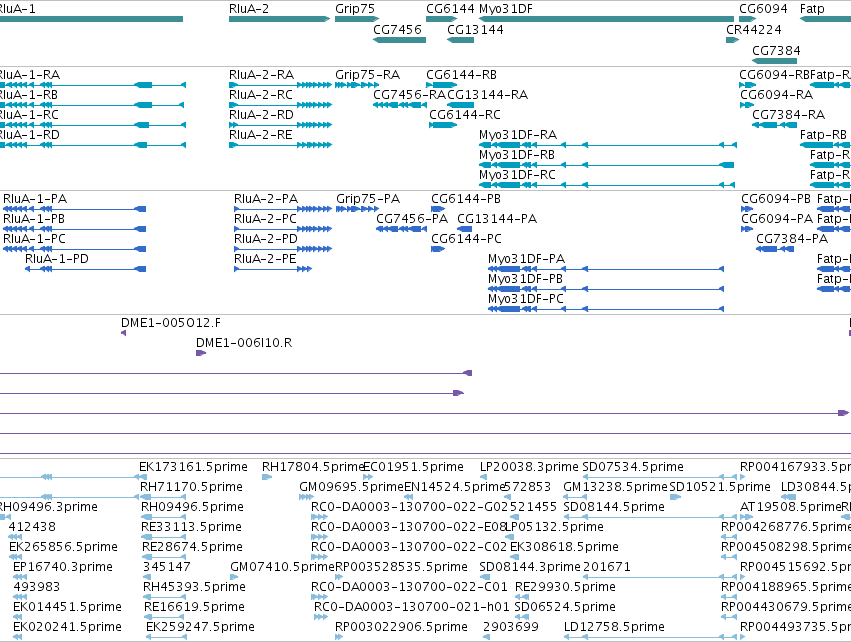Click the Grip75 gene label
The image size is (851, 642).
tap(355, 9)
